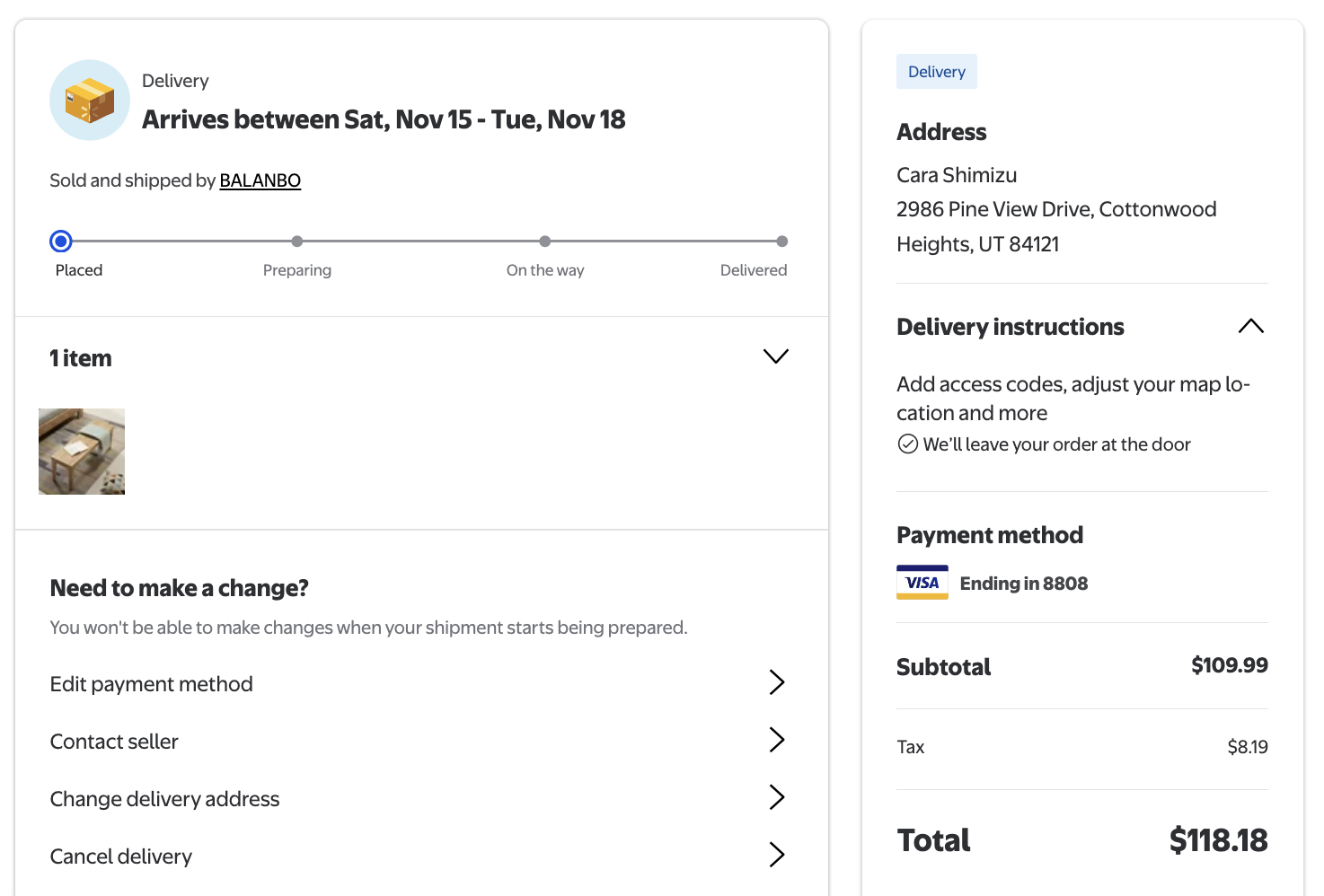Viewport: 1324px width, 896px height.
Task: Click arrow icon beside Change delivery address
Action: 777,797
